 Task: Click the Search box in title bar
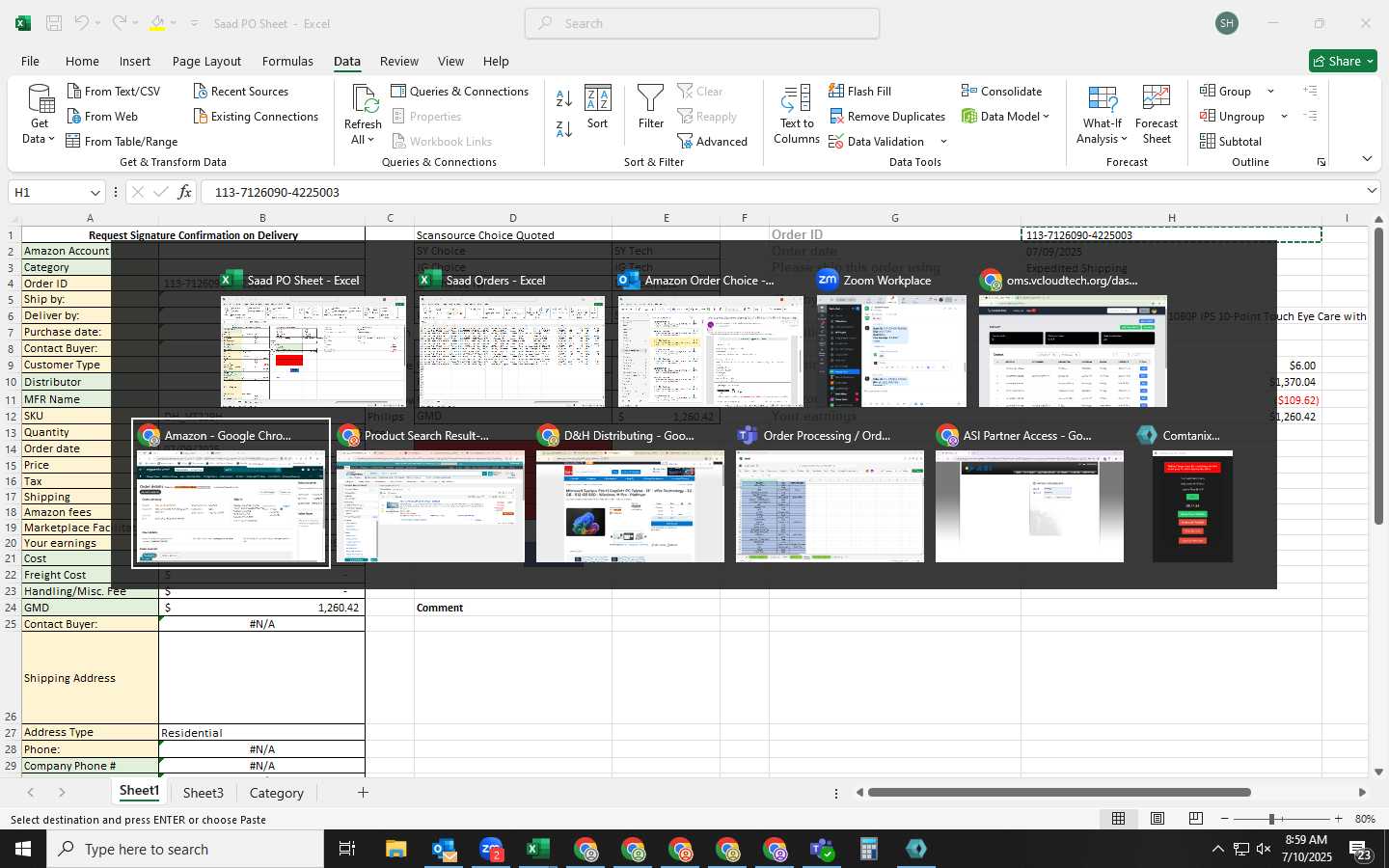[702, 23]
